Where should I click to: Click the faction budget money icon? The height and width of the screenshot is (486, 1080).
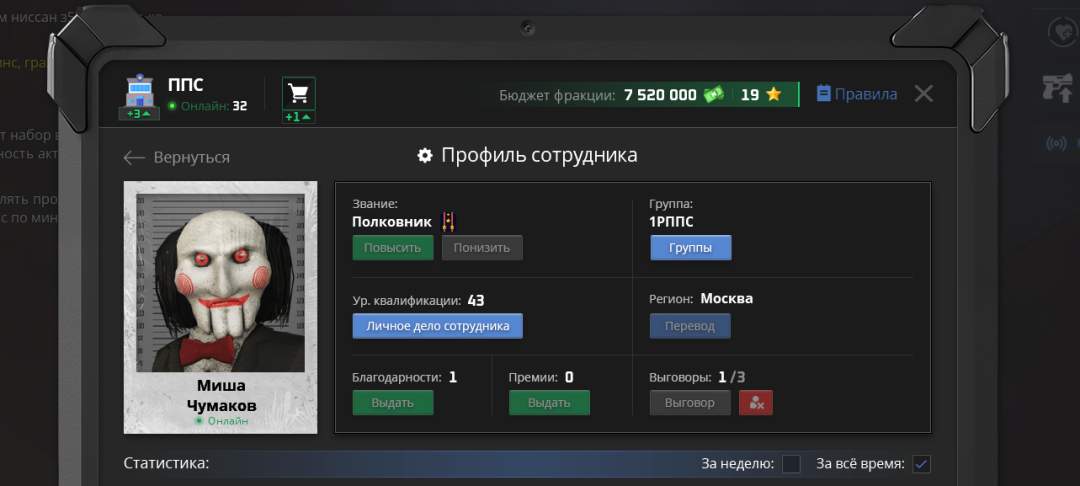click(714, 95)
